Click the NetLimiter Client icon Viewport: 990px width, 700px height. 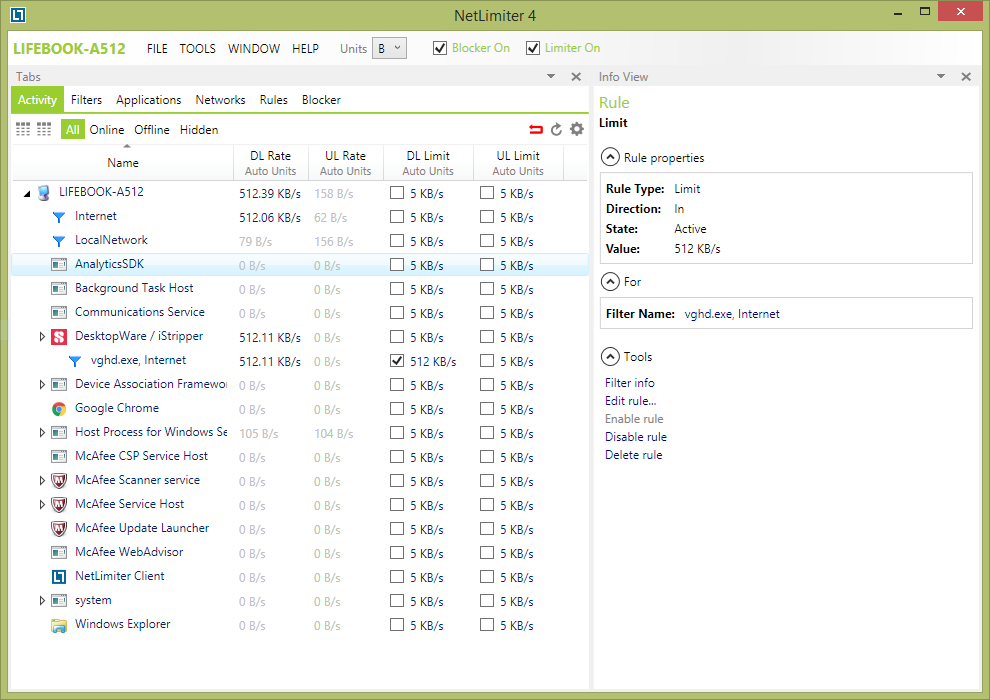pos(59,577)
